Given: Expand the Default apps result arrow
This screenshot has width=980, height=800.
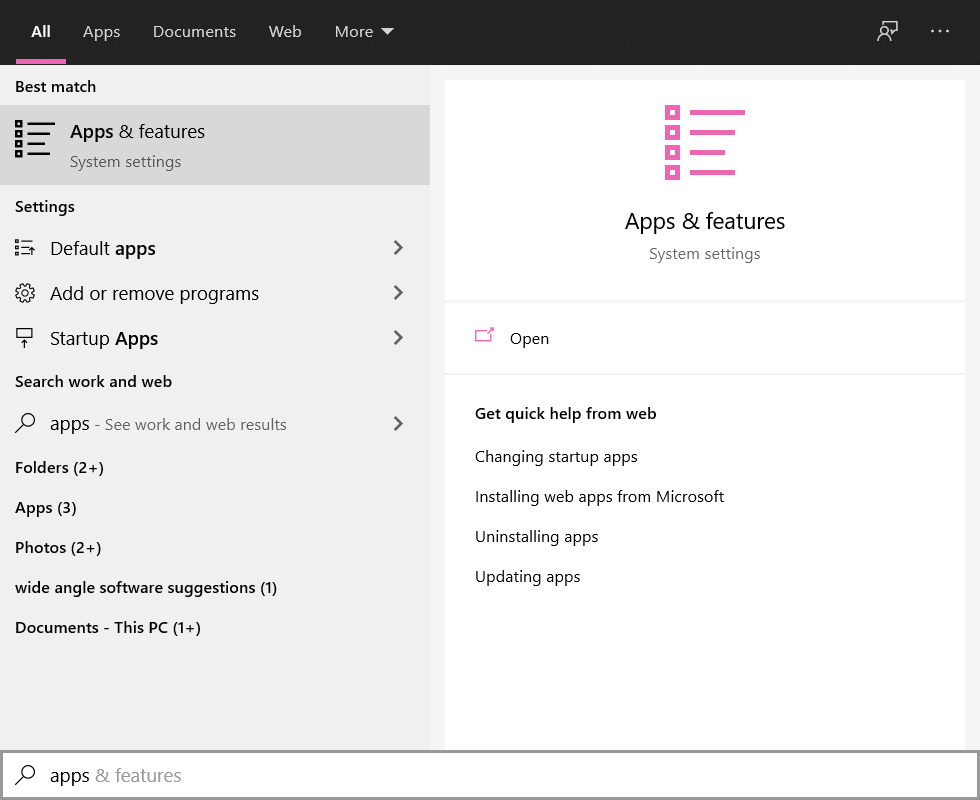Looking at the screenshot, I should click(398, 248).
